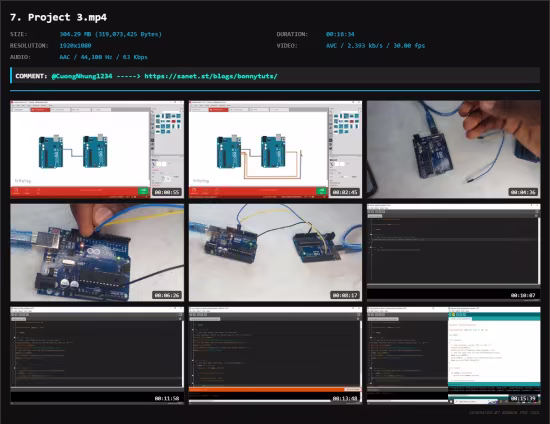
Task: Open the thumbnail stamped 00:02:45
Action: 275,149
